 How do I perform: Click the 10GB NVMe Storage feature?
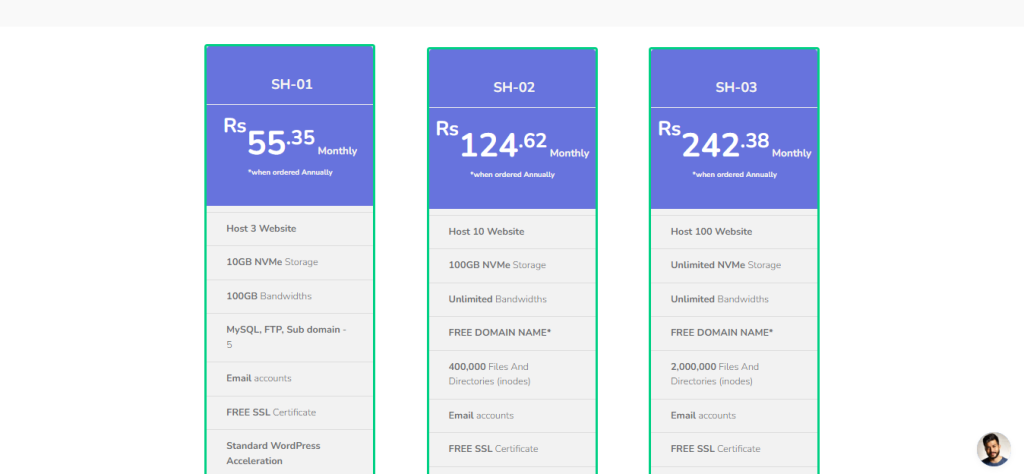(x=272, y=263)
